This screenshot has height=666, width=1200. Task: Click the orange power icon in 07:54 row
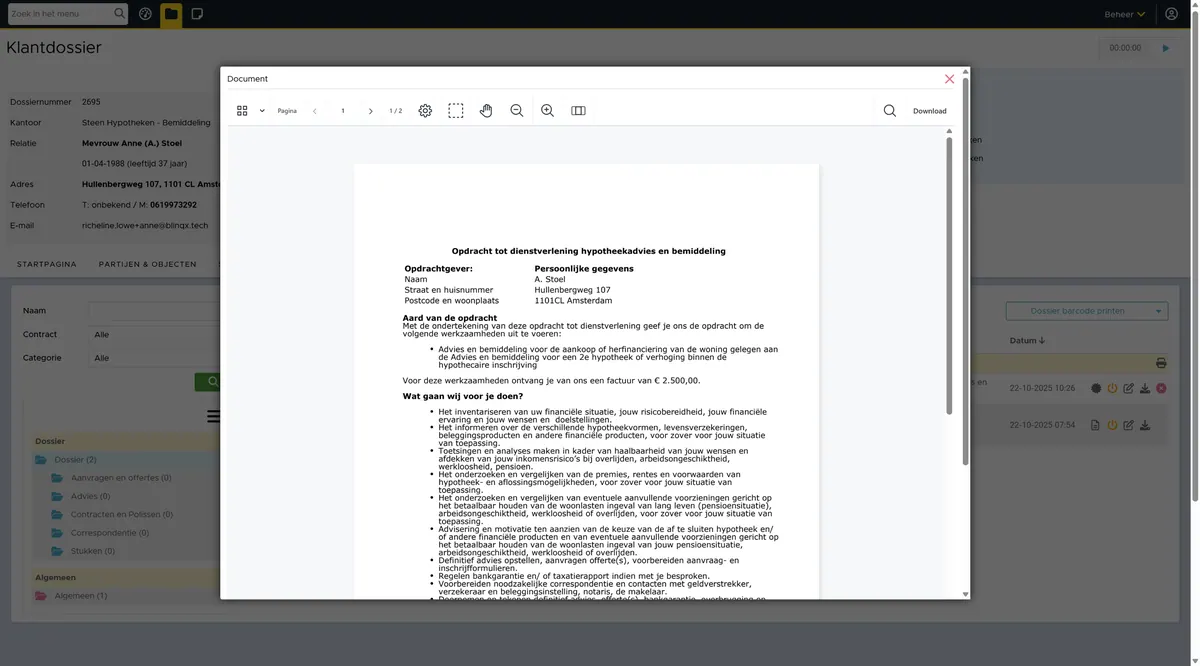(1112, 425)
